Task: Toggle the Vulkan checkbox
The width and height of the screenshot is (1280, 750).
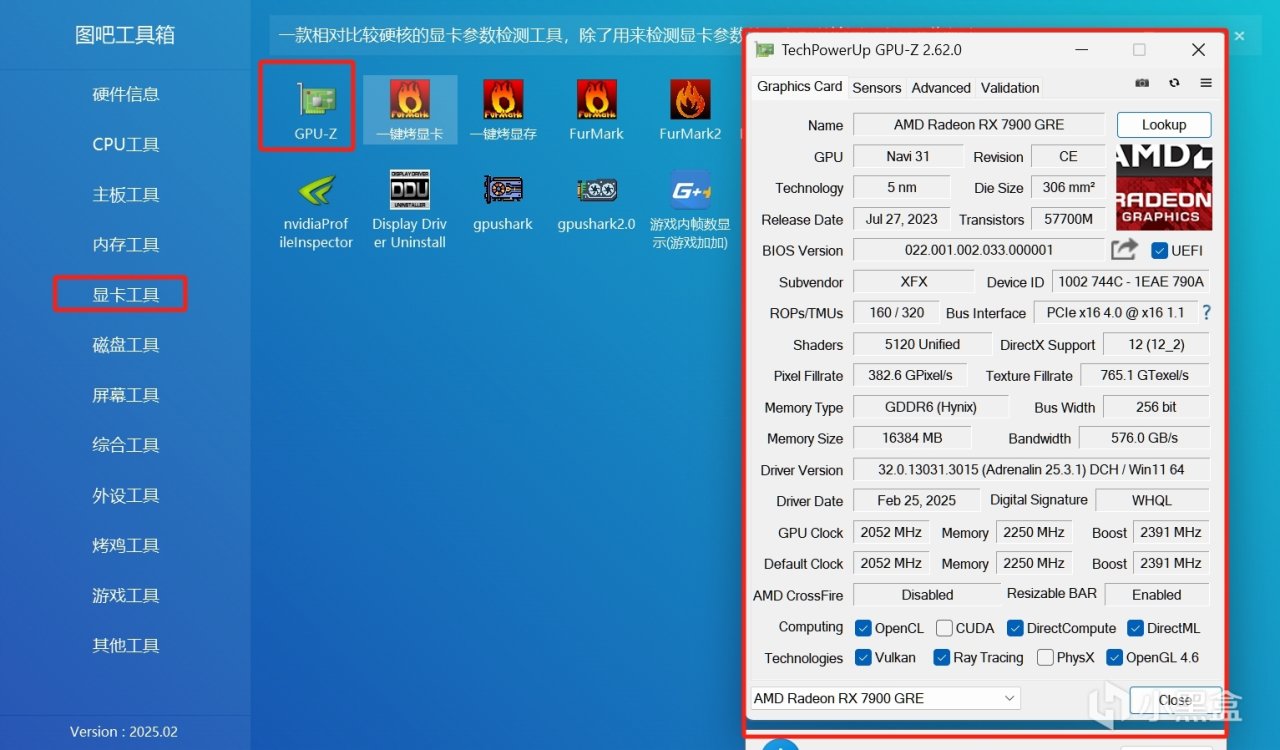Action: [864, 657]
